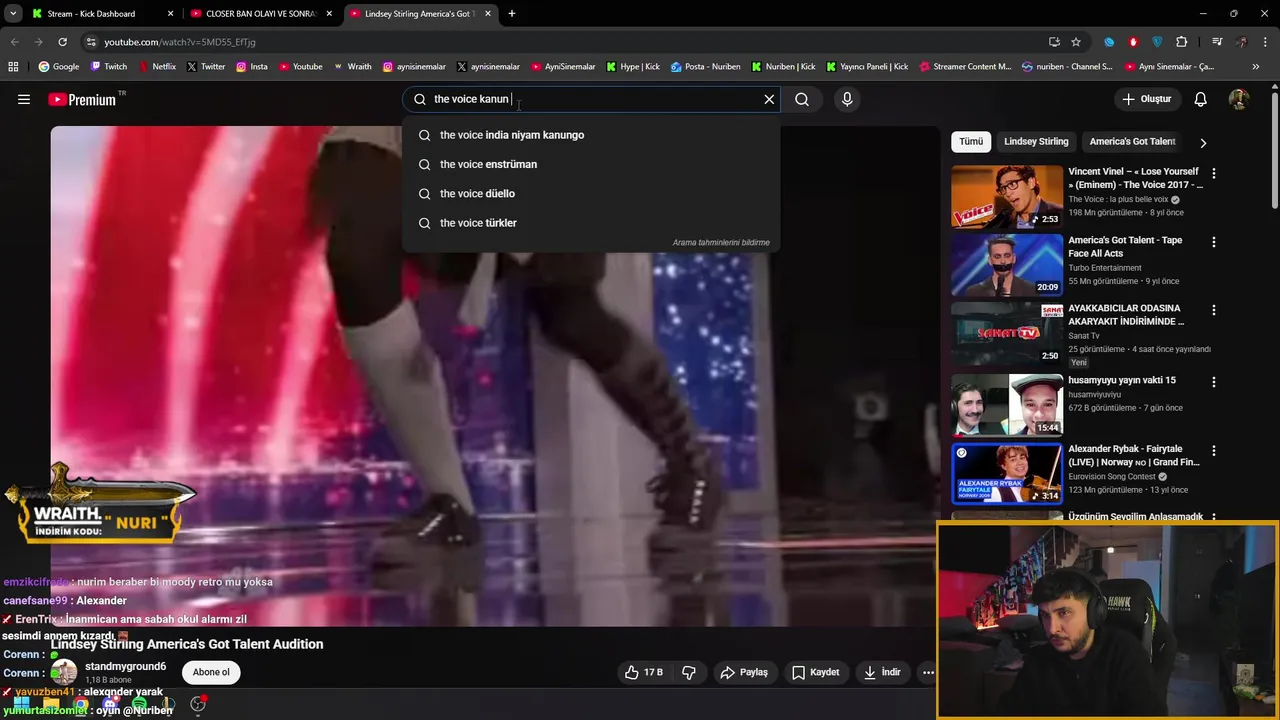Subscribe with Abone ol button
1280x720 pixels.
coord(211,672)
